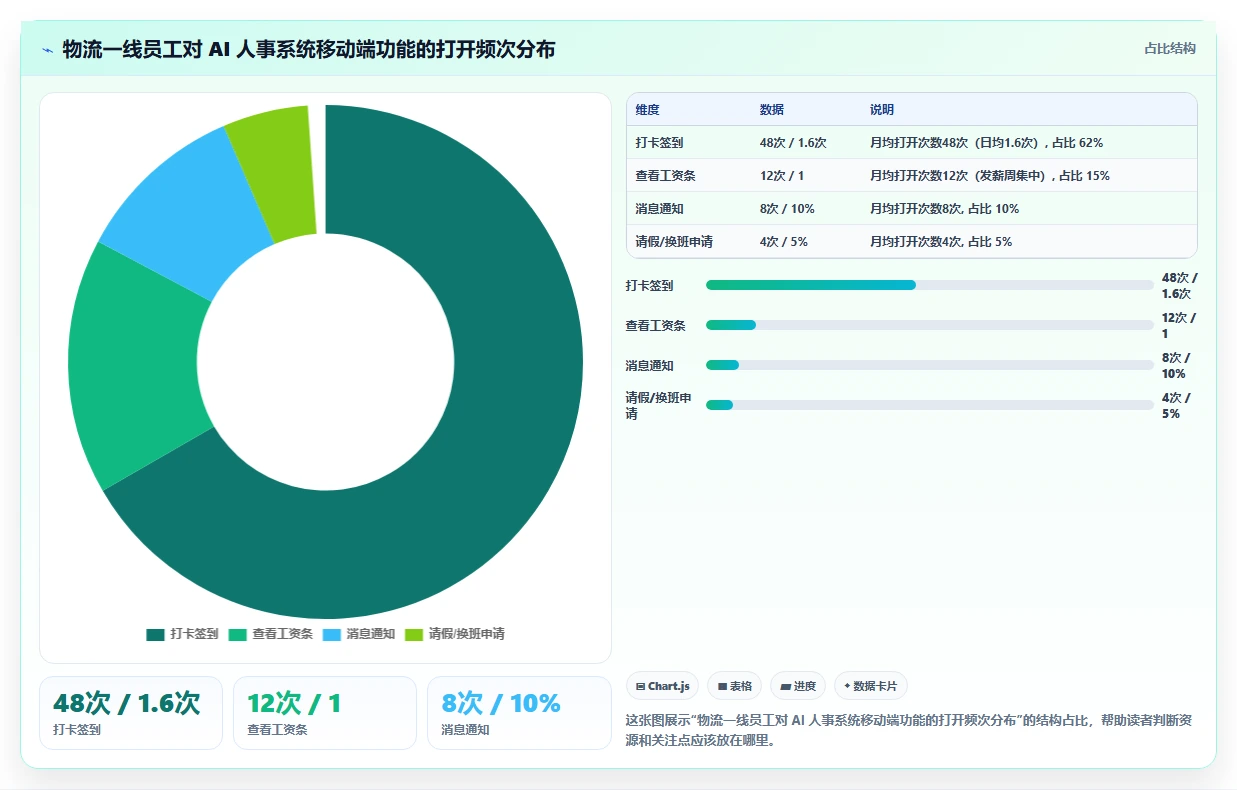Image resolution: width=1237 pixels, height=790 pixels.
Task: Open the 8次 / 10% 消息通知 data card
Action: point(519,713)
